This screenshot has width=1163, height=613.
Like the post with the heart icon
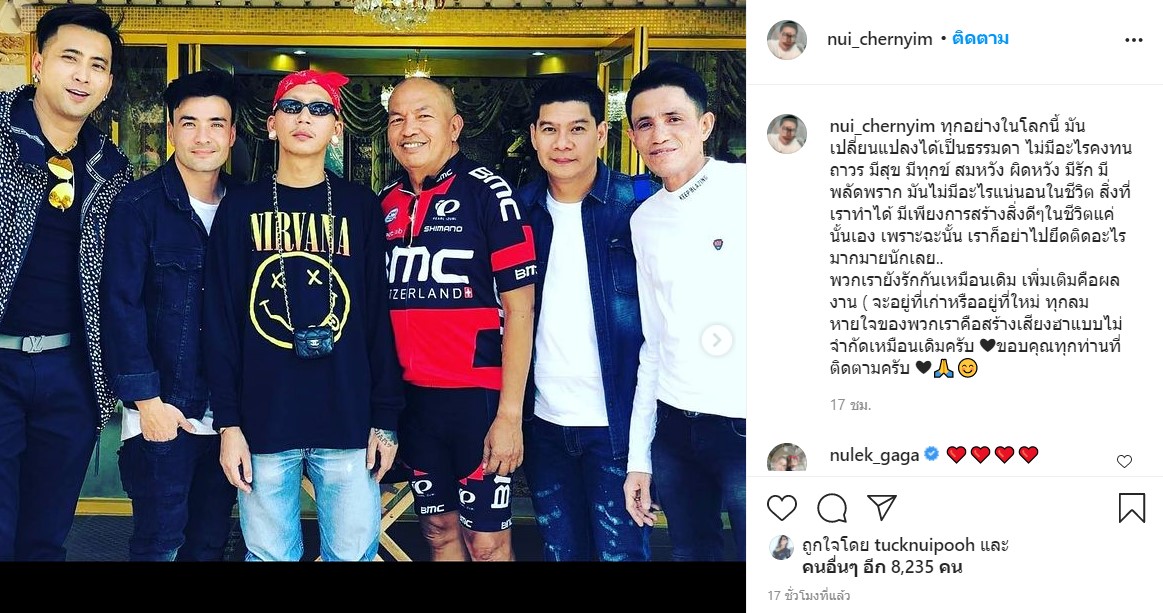tap(781, 508)
